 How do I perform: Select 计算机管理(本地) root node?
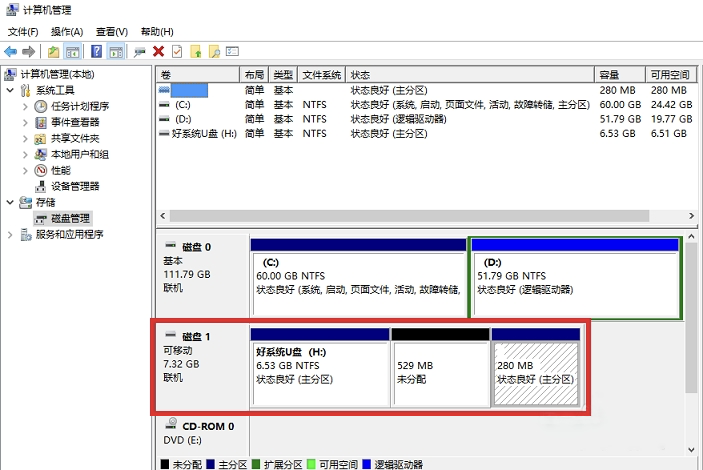pyautogui.click(x=57, y=74)
